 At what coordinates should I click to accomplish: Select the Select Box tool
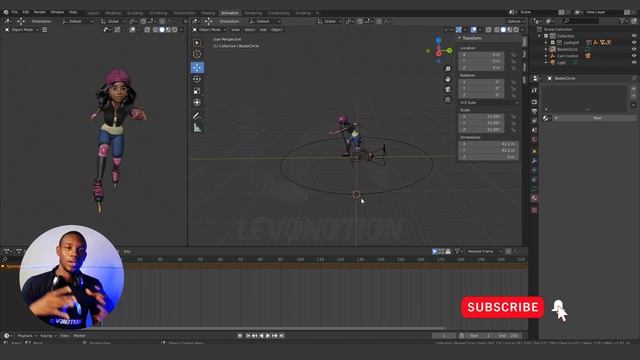coord(197,43)
